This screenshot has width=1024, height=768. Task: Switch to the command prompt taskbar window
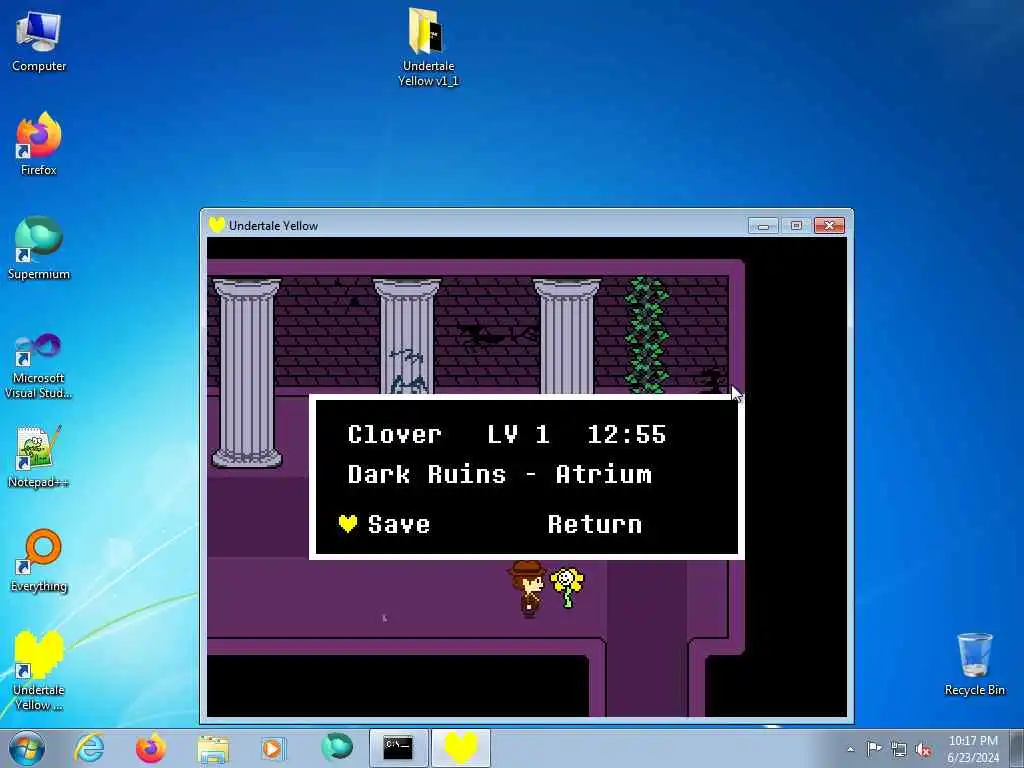pos(398,748)
